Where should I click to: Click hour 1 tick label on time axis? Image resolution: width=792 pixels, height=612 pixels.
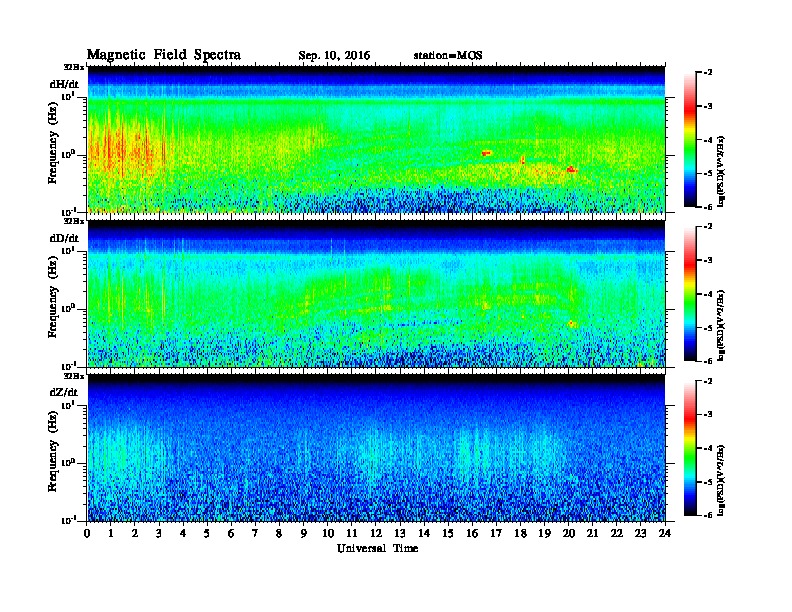pyautogui.click(x=111, y=534)
